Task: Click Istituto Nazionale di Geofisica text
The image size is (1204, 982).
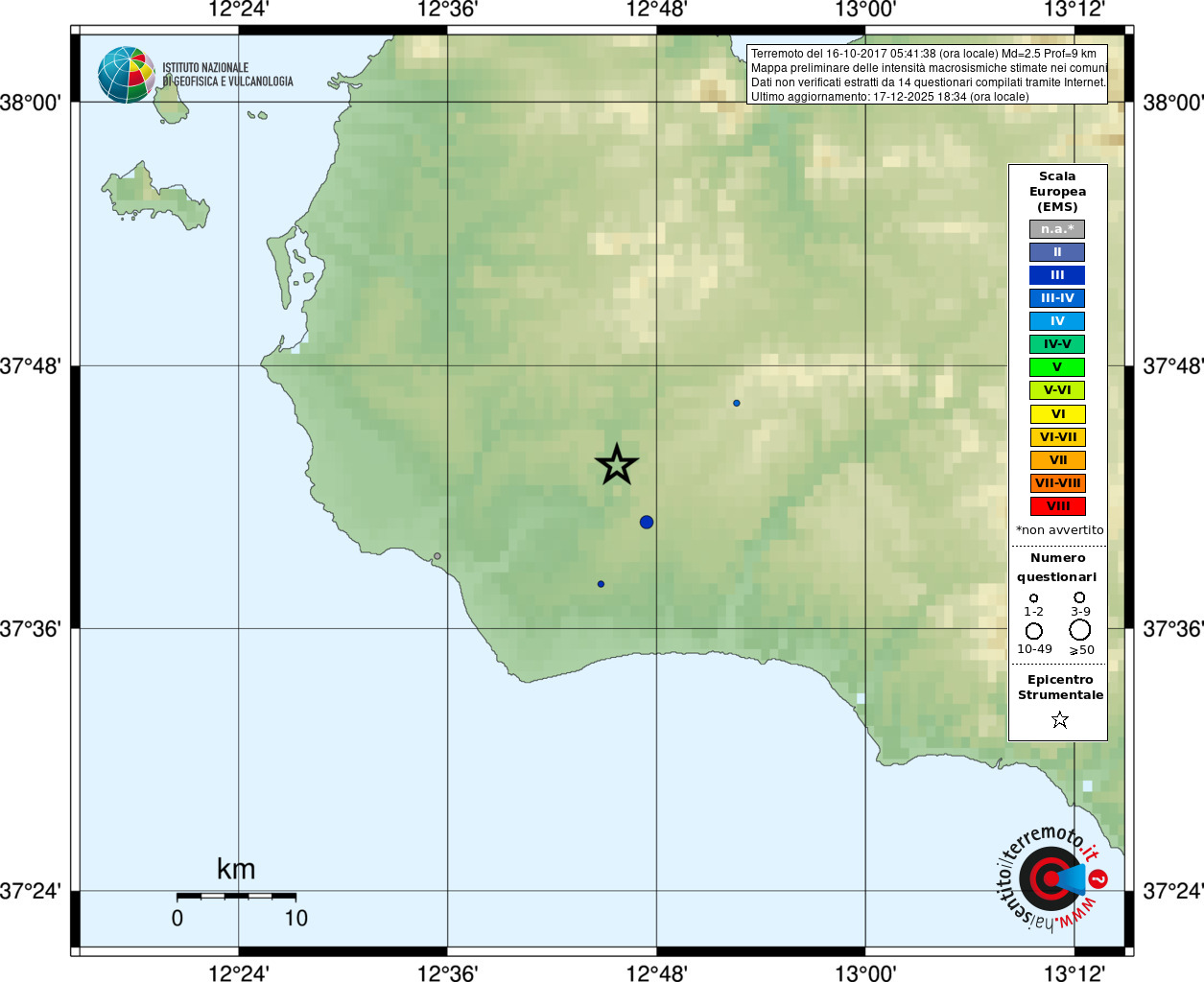Action: coord(227,75)
